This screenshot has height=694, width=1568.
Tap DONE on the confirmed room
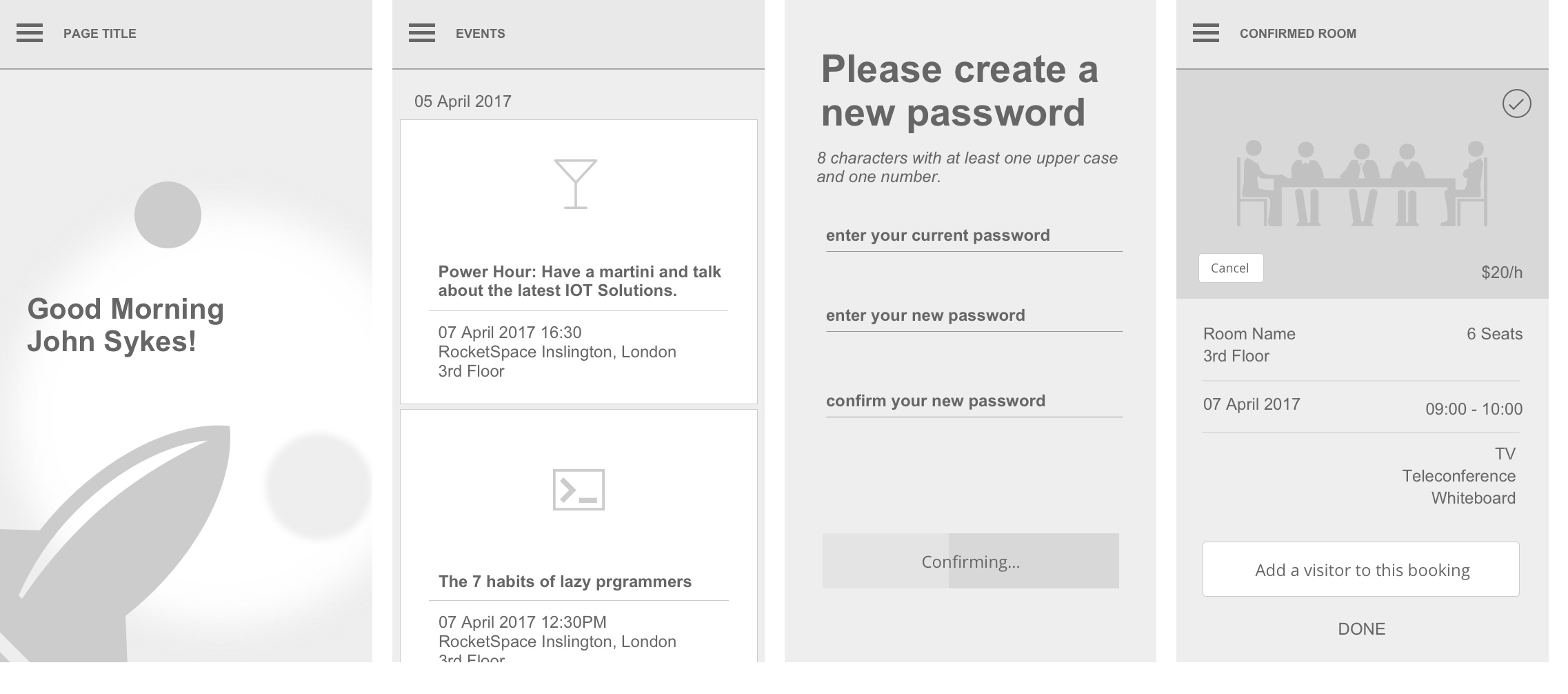[1362, 629]
